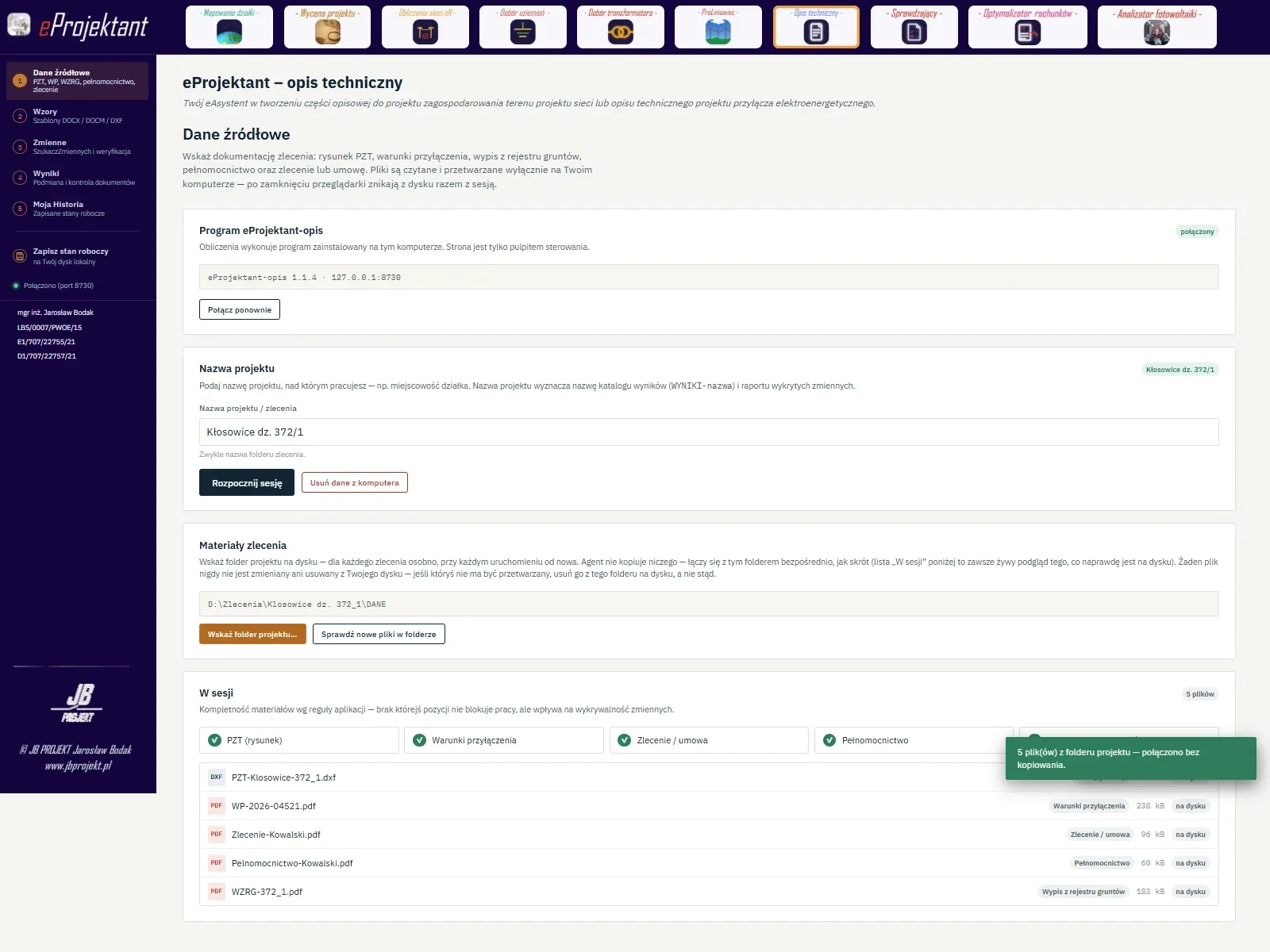Click the PDF icon of WZRG-372_1.pdf

click(217, 892)
